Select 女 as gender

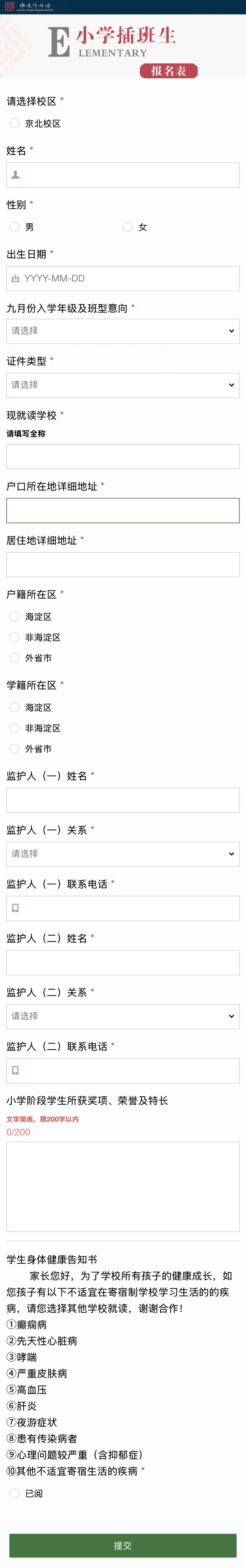(x=128, y=227)
